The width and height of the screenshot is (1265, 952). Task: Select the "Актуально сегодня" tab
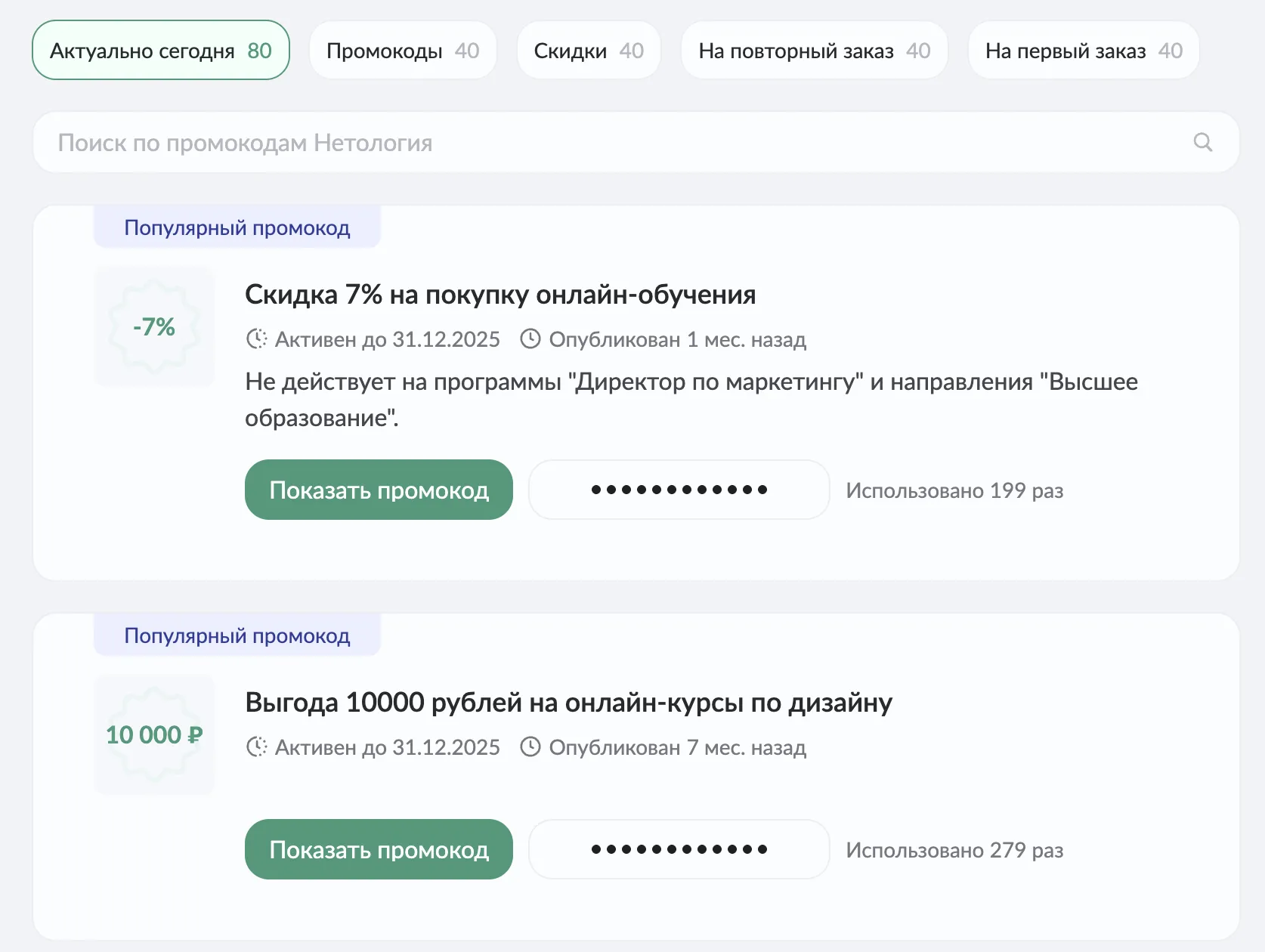pyautogui.click(x=159, y=50)
